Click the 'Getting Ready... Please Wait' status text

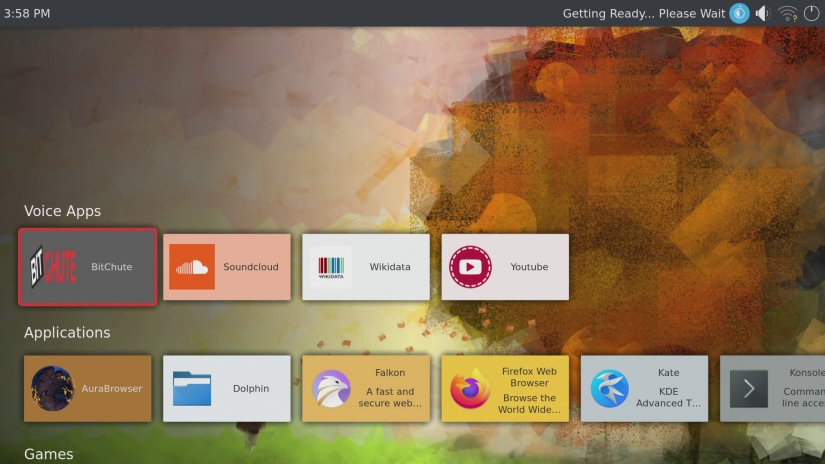[x=644, y=14]
